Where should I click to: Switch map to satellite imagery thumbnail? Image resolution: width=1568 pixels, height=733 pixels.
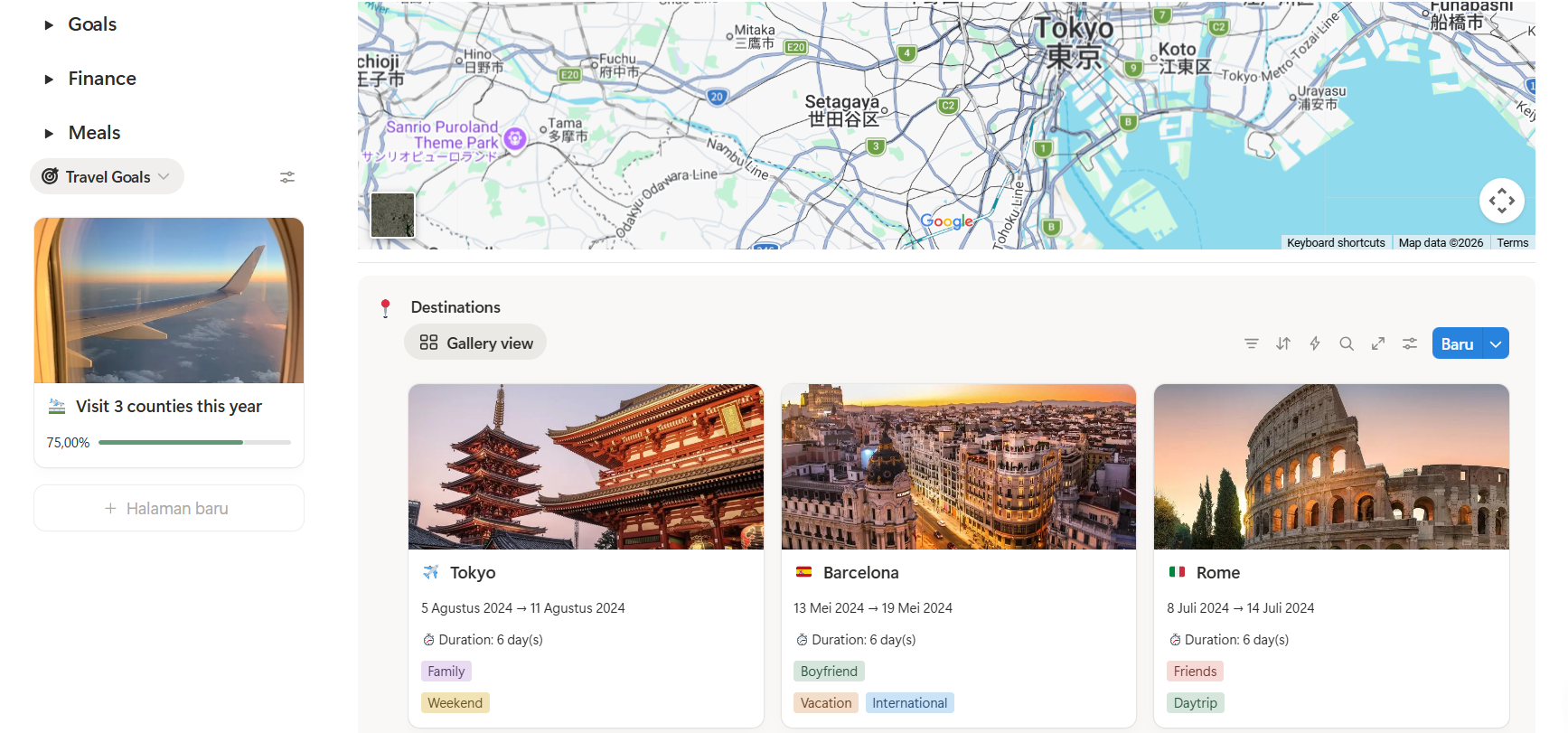(x=392, y=215)
